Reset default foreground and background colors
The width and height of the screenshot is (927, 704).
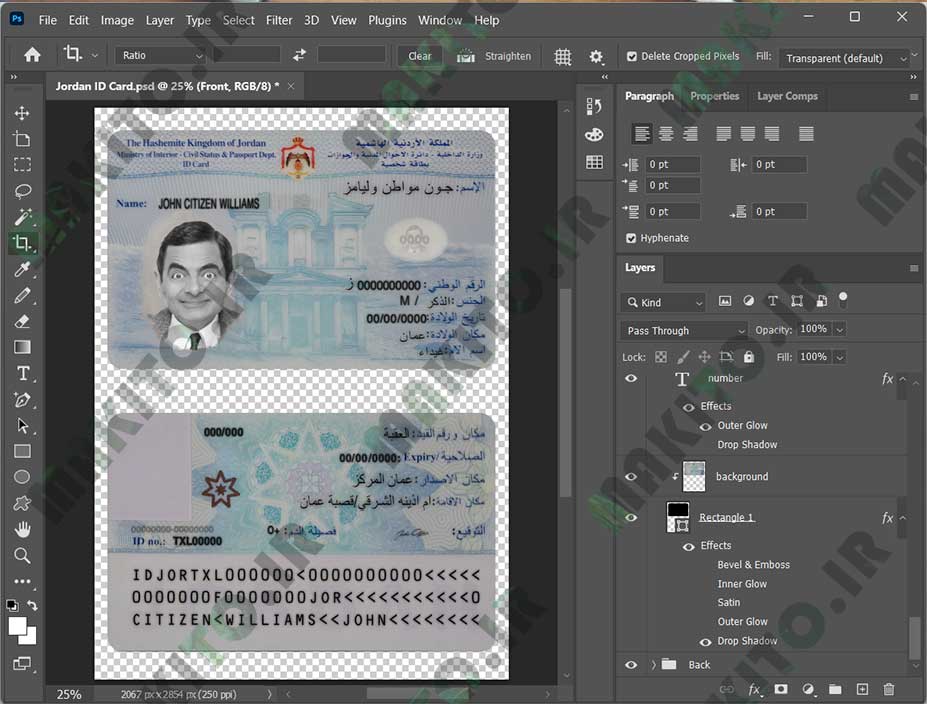tap(11, 605)
